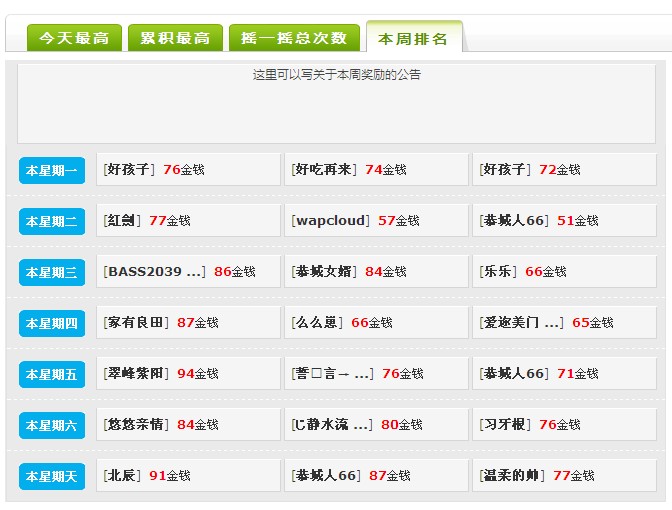Viewport: 672px width, 510px height.
Task: Click 恭城人66 entry with 87金钱
Action: (376, 476)
